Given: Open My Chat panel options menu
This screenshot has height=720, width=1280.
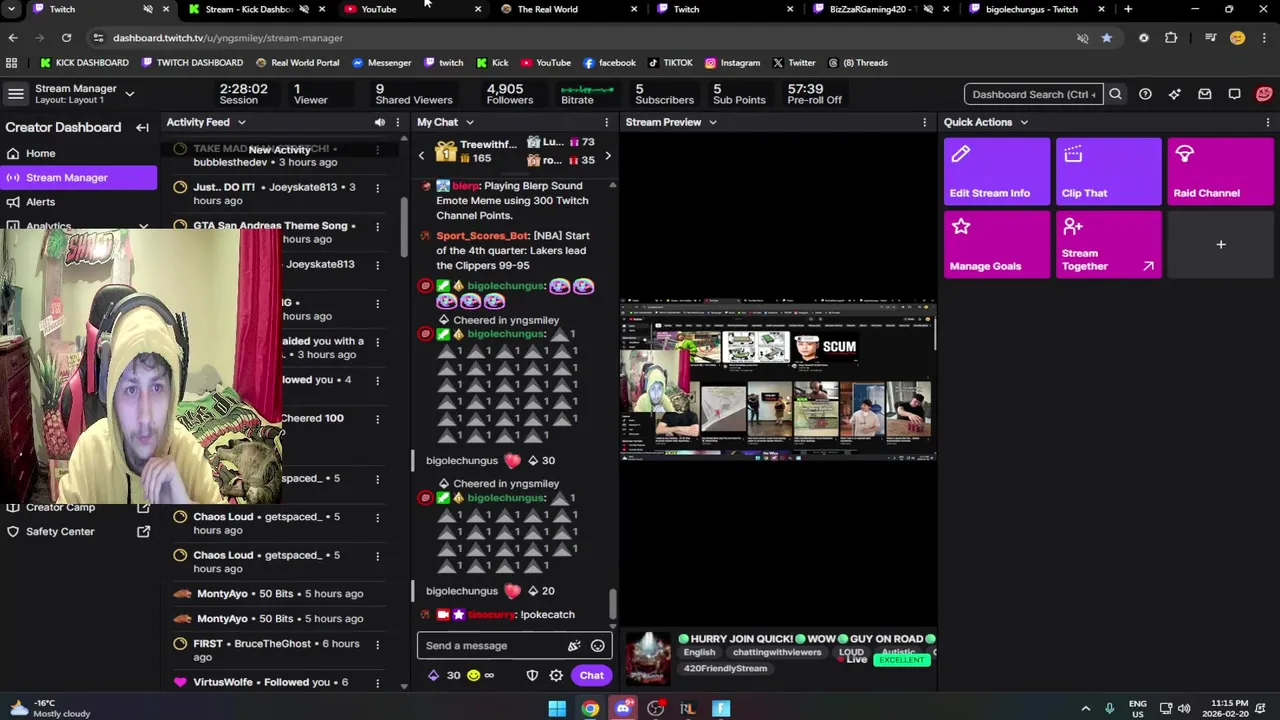Looking at the screenshot, I should point(607,122).
